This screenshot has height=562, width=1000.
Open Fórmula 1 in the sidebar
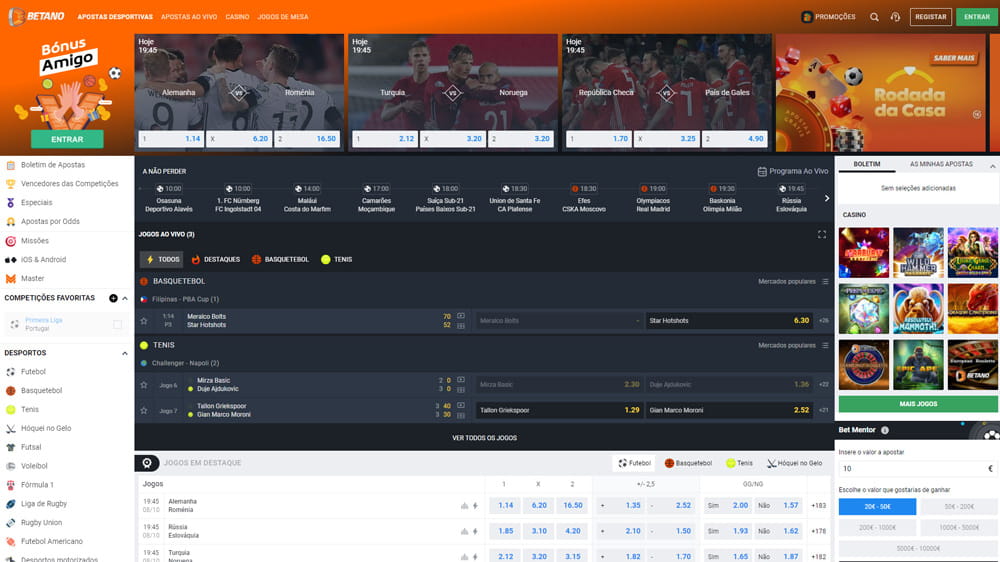[37, 485]
